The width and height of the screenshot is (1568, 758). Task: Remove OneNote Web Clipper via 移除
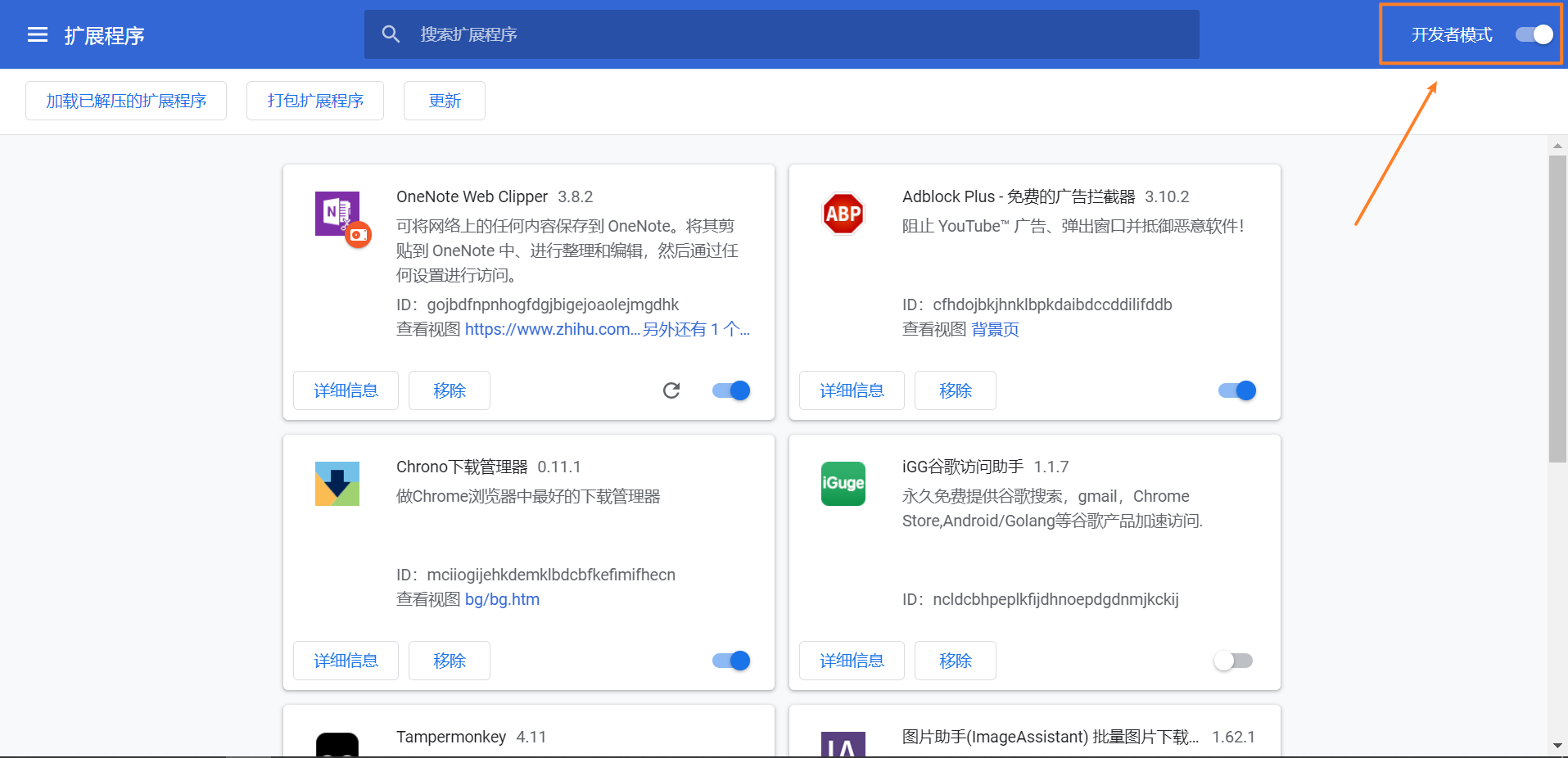[450, 390]
